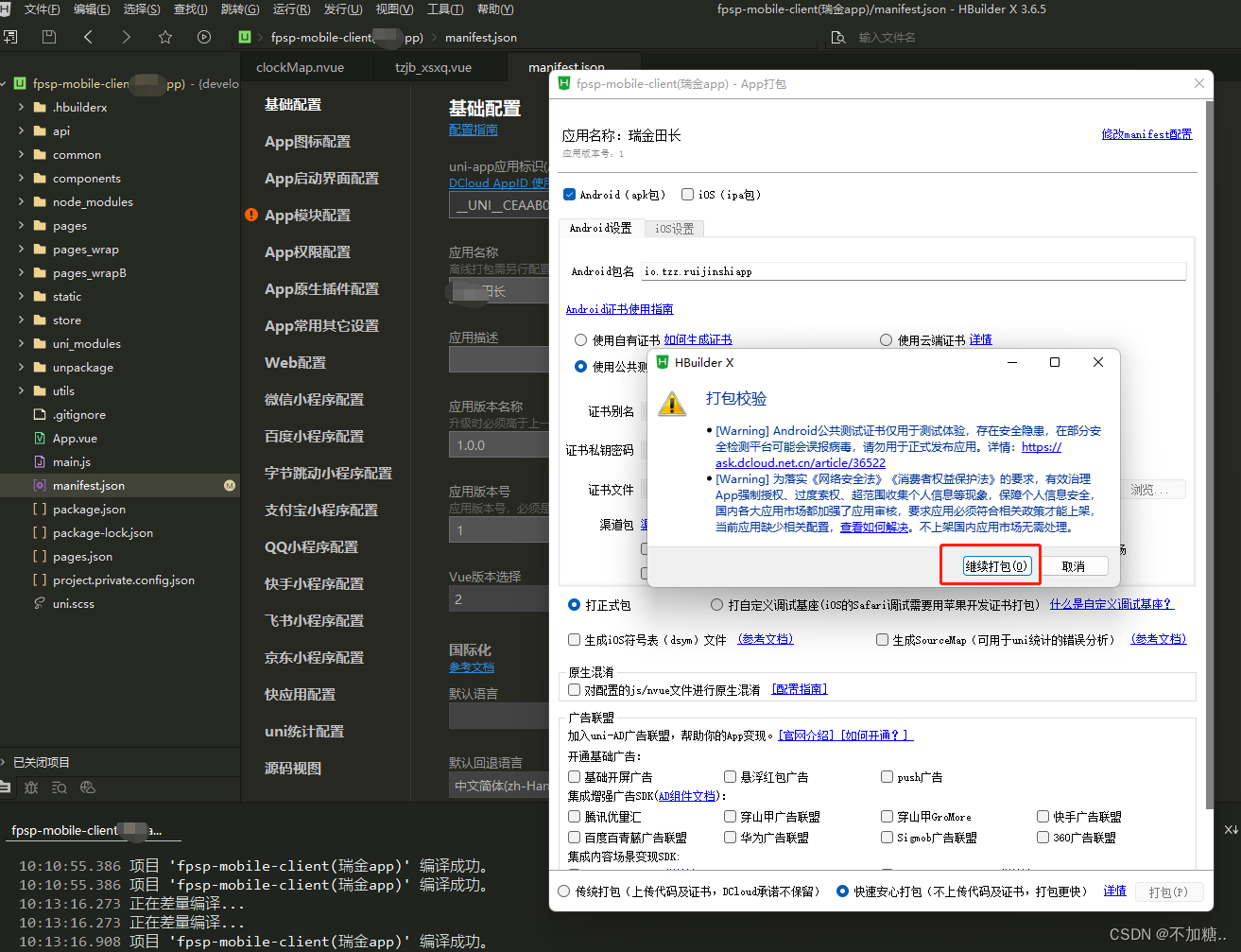Open the Android证书使用指南 link
The width and height of the screenshot is (1241, 952).
point(619,309)
